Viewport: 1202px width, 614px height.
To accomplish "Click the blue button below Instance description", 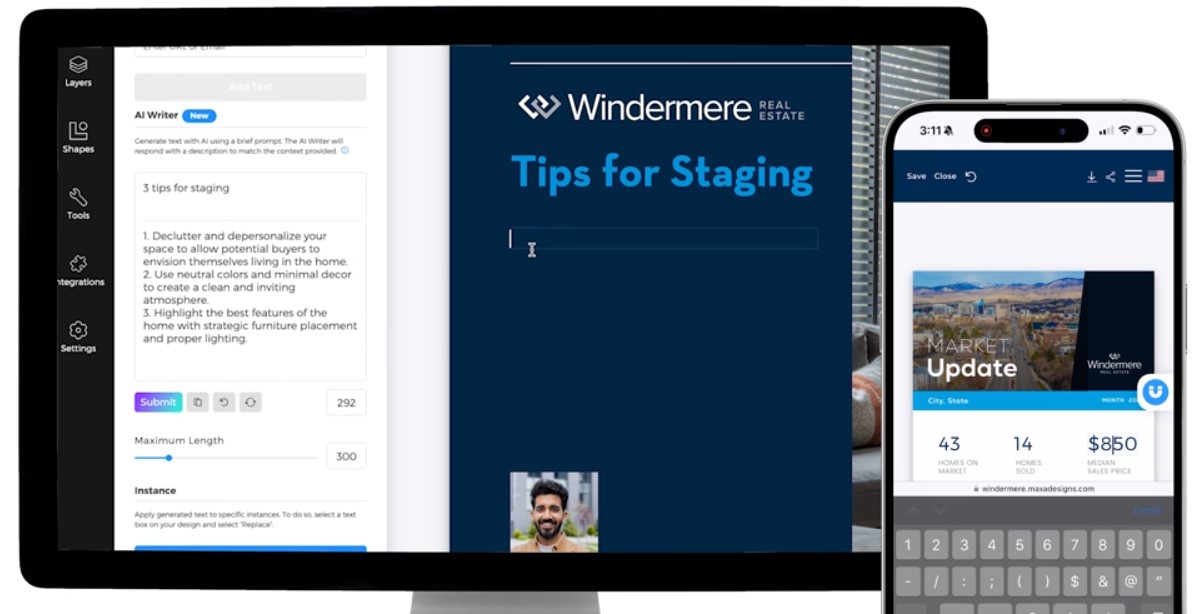I will (x=250, y=547).
